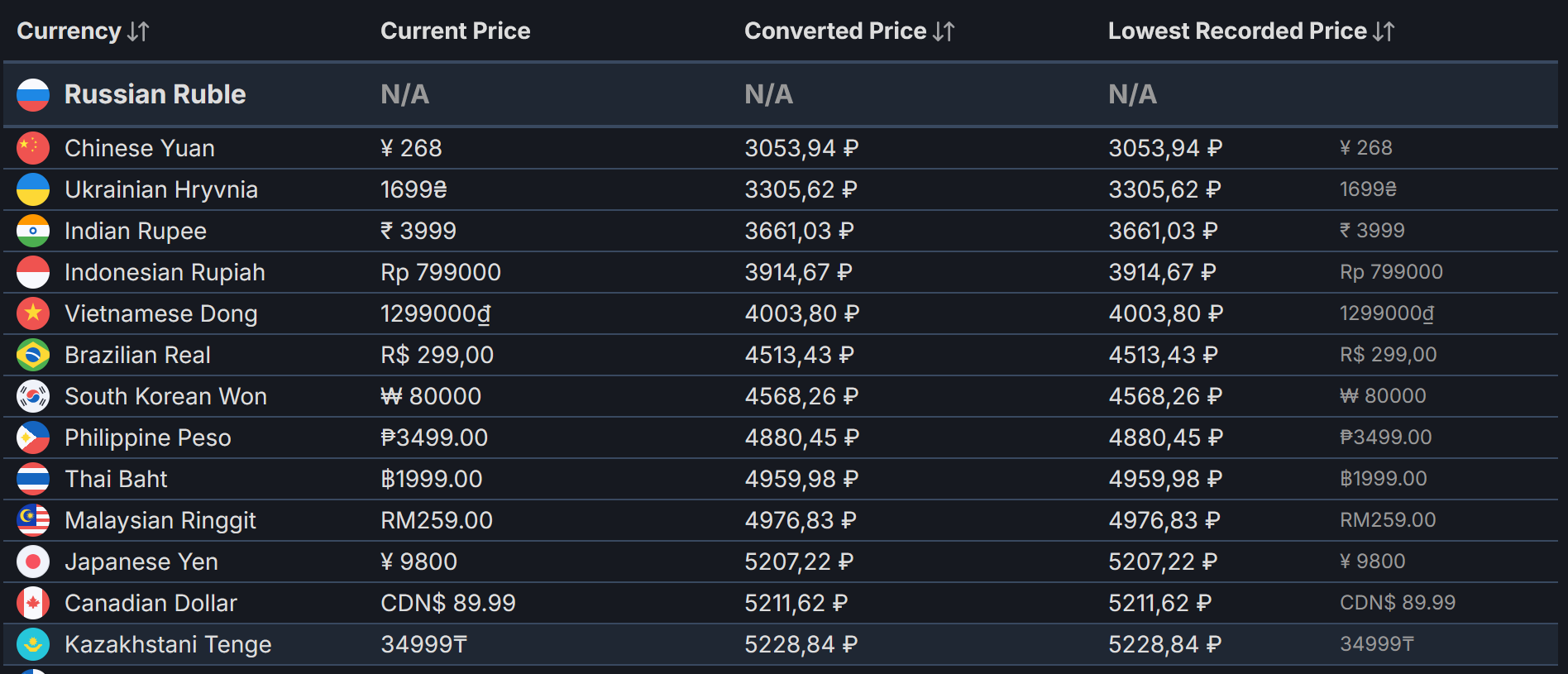The height and width of the screenshot is (674, 1568).
Task: Click the South Korean Won flag icon
Action: (33, 396)
